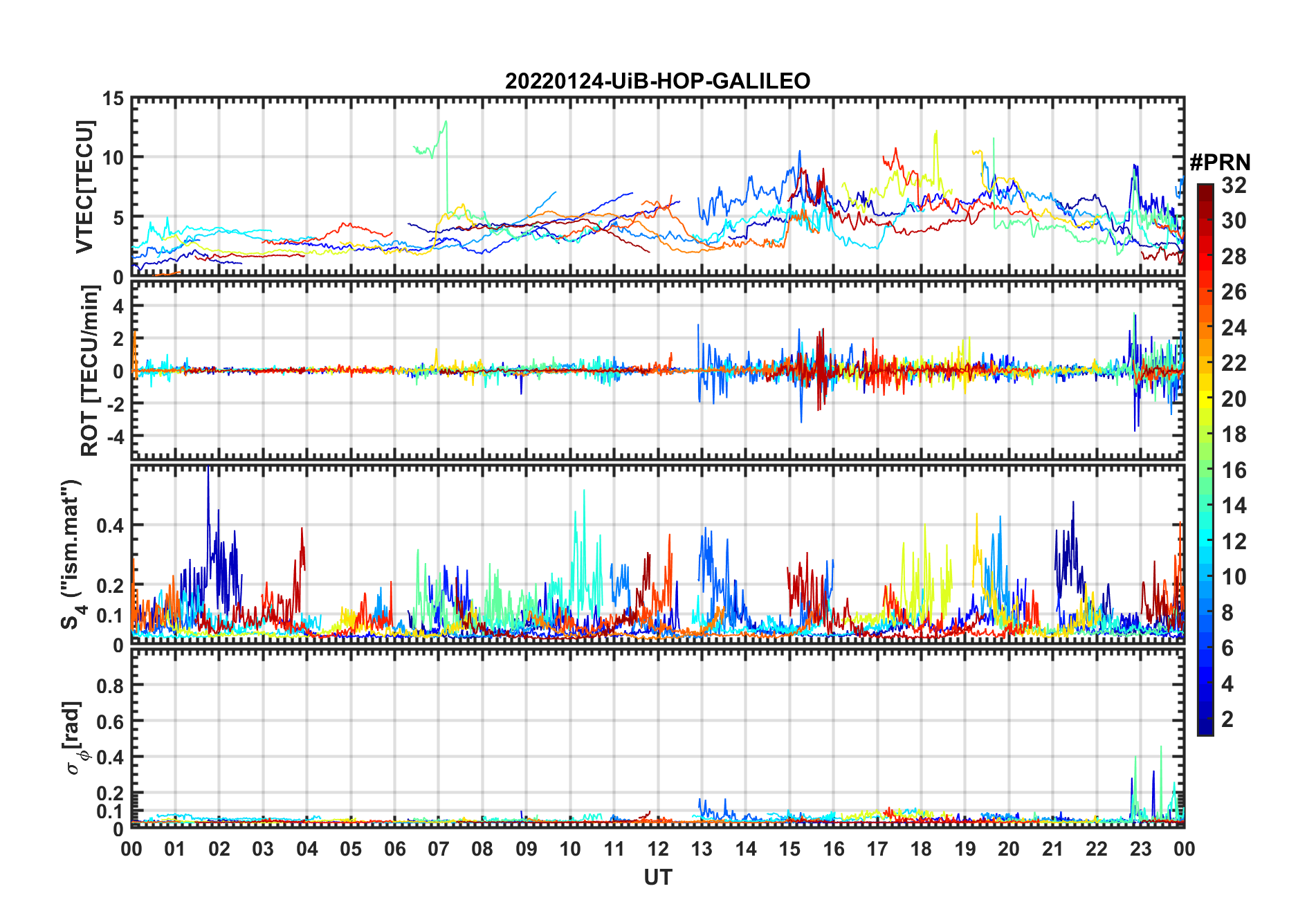Click inside the sigma-phi plot panel
The image size is (1316, 920).
pos(657,738)
